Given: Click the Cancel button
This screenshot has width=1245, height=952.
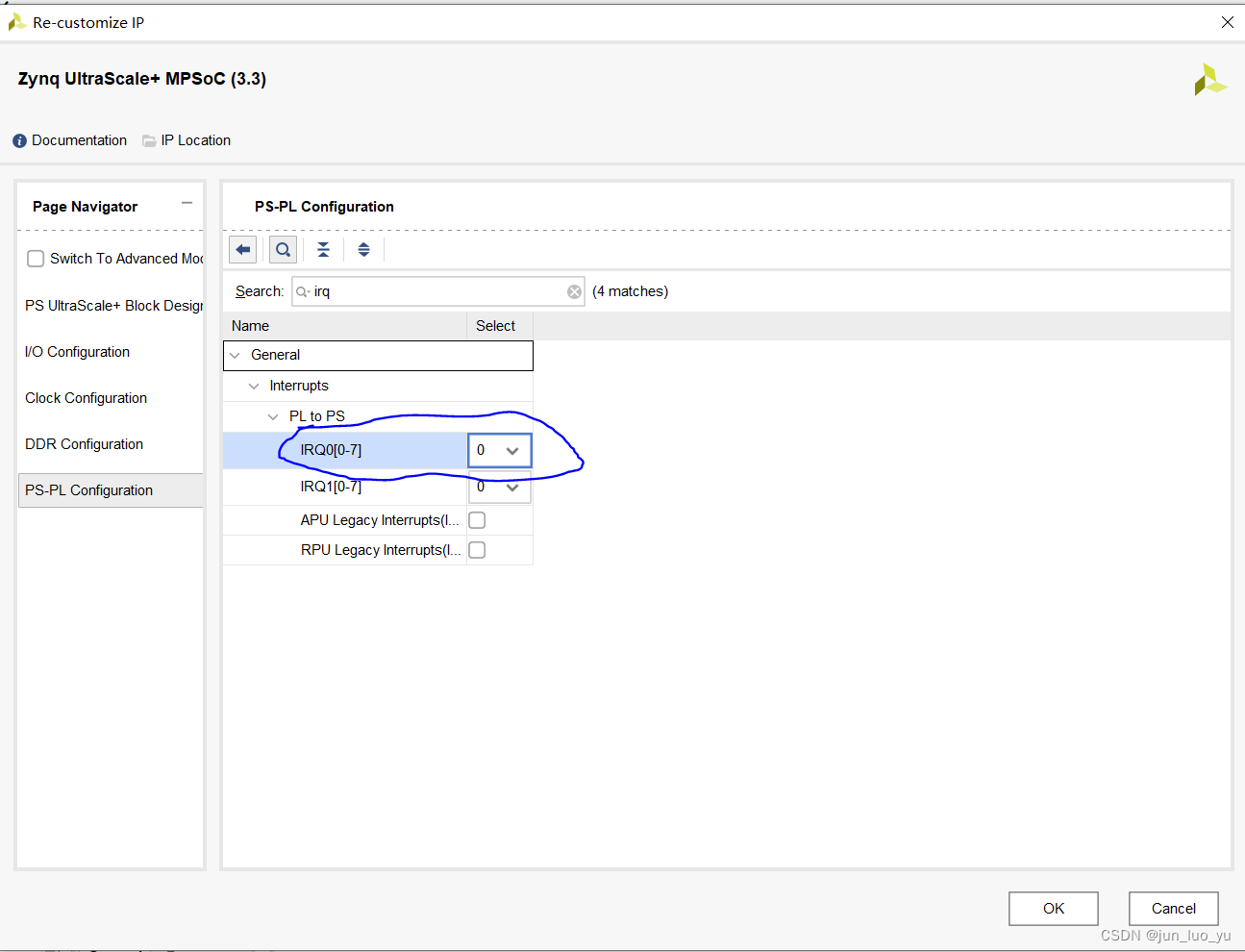Looking at the screenshot, I should [1174, 909].
